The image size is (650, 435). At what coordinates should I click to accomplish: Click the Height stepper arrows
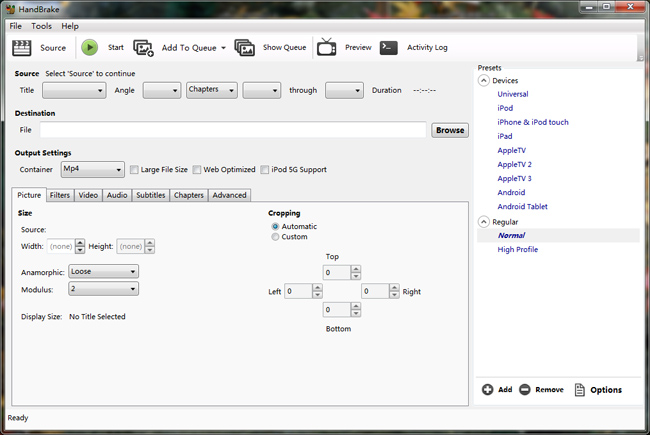(x=150, y=246)
